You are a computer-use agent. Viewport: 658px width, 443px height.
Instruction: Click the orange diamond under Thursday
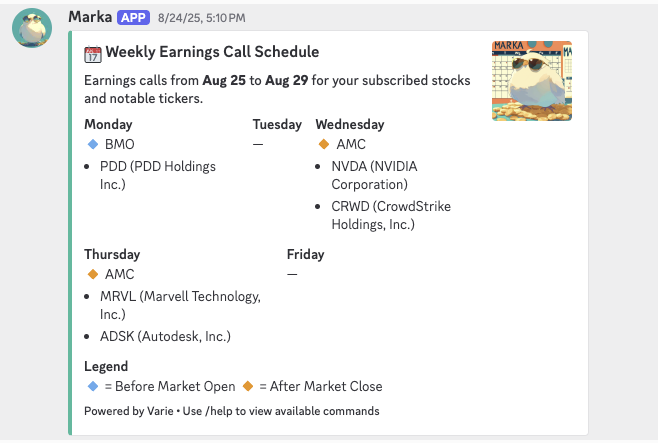[x=93, y=274]
